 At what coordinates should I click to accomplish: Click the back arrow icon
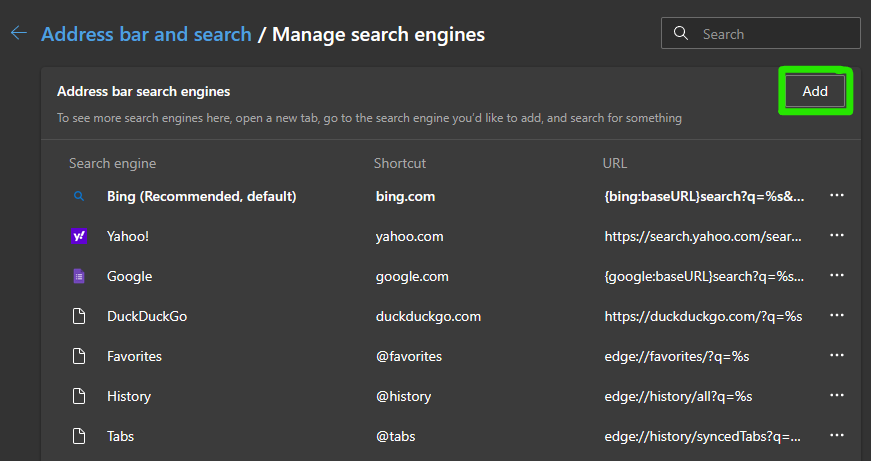point(18,34)
